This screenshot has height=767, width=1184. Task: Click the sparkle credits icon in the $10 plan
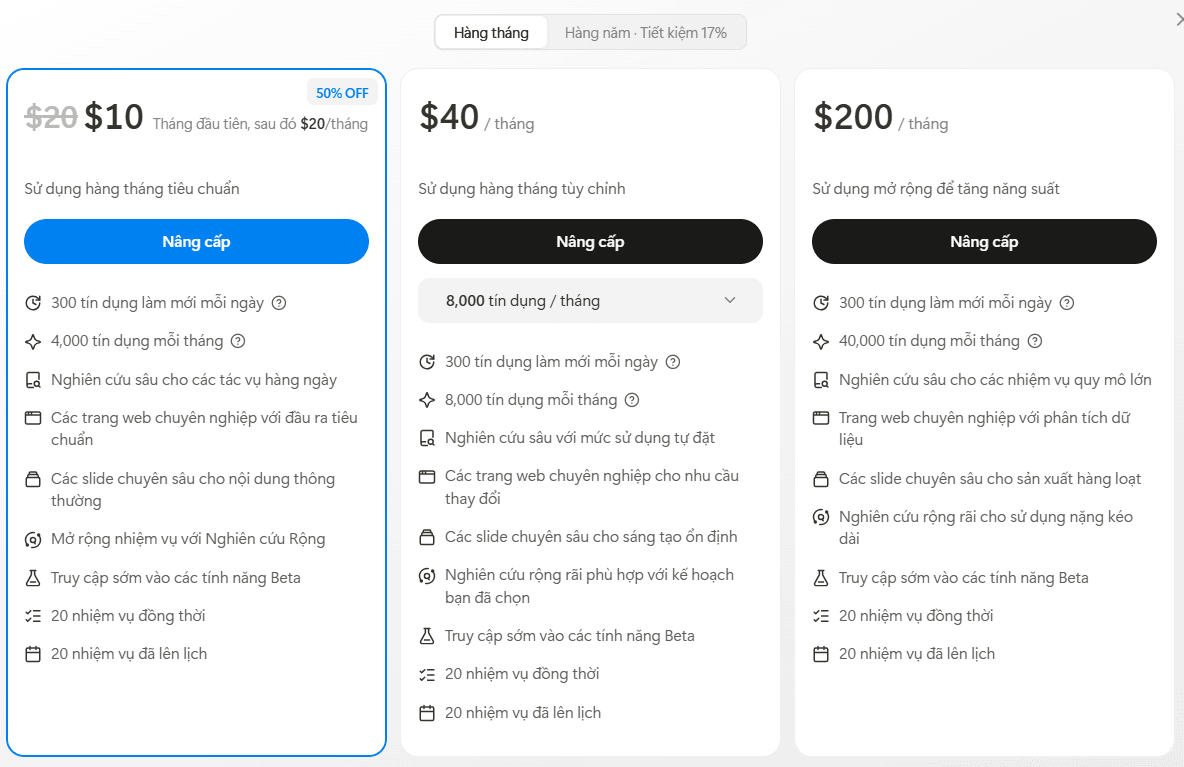tap(33, 341)
